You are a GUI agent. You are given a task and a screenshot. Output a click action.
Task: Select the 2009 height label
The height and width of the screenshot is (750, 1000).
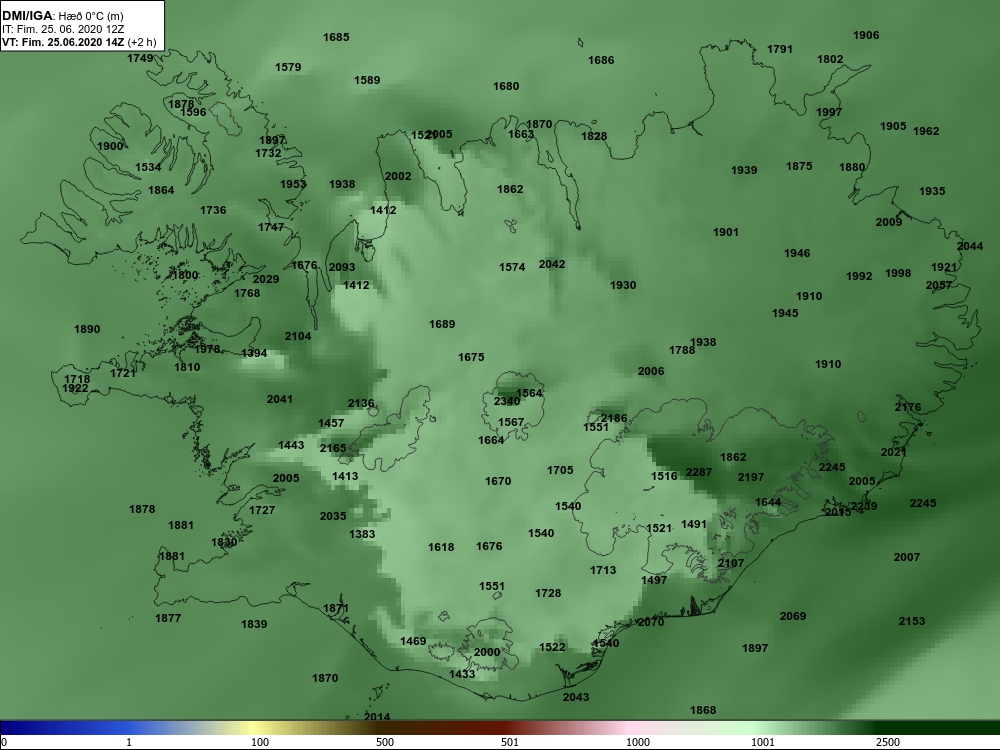click(x=889, y=222)
